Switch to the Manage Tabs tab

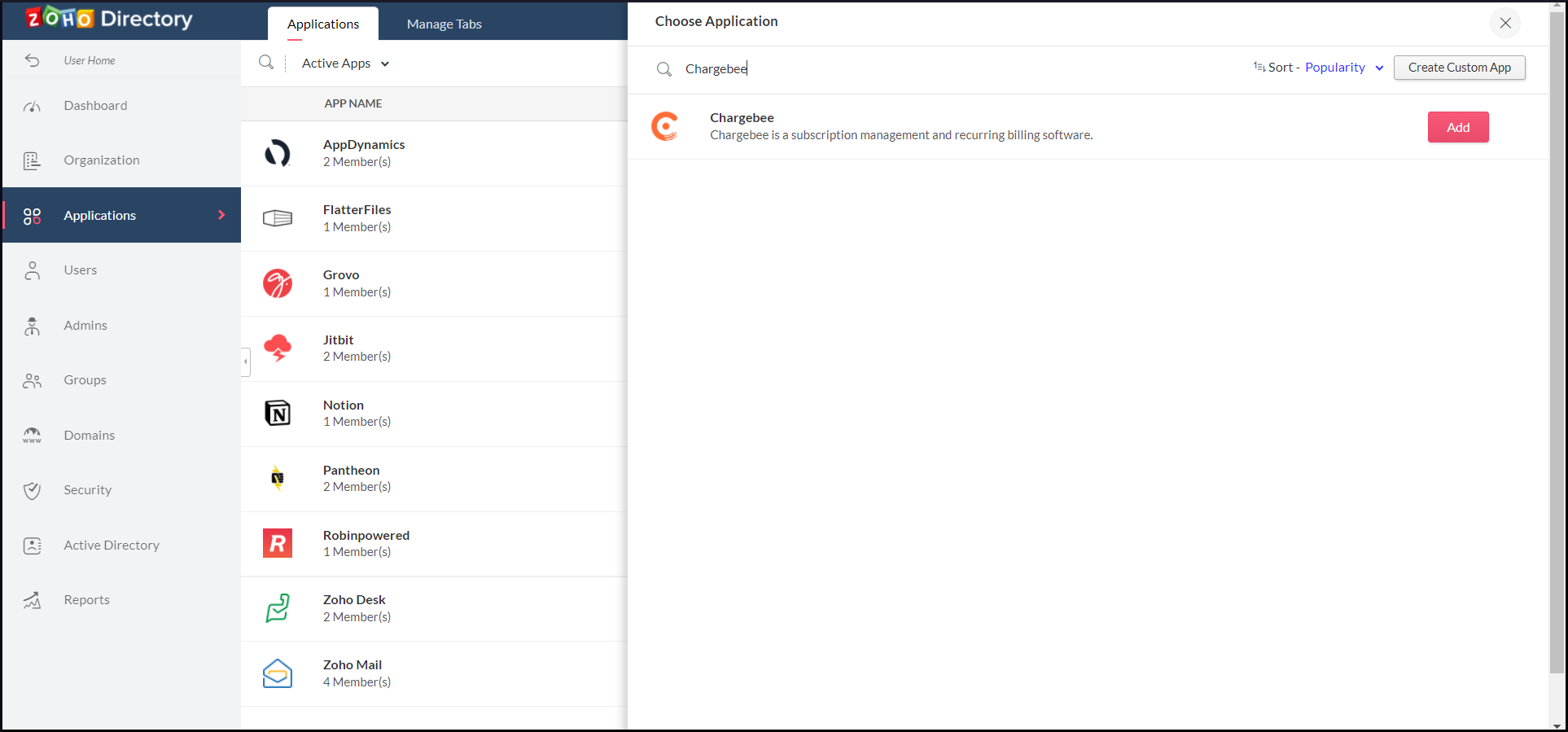[x=445, y=24]
